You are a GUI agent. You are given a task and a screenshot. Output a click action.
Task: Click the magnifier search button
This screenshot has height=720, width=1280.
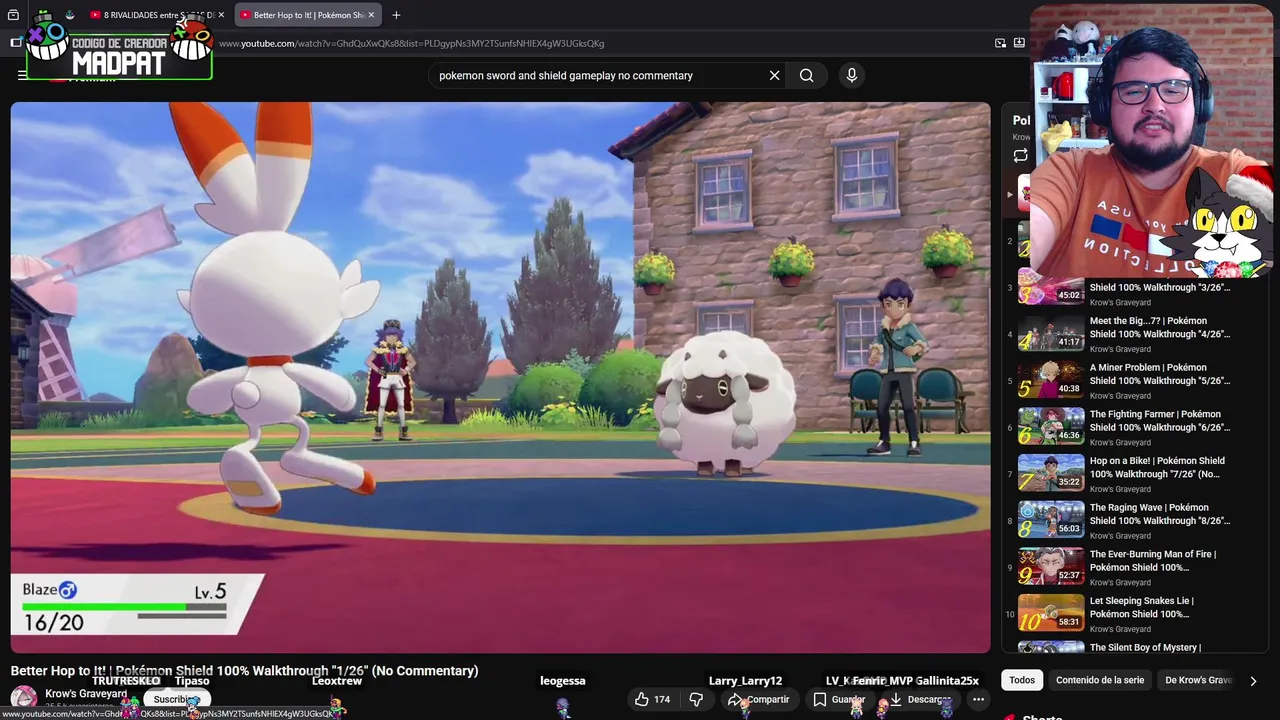point(806,75)
